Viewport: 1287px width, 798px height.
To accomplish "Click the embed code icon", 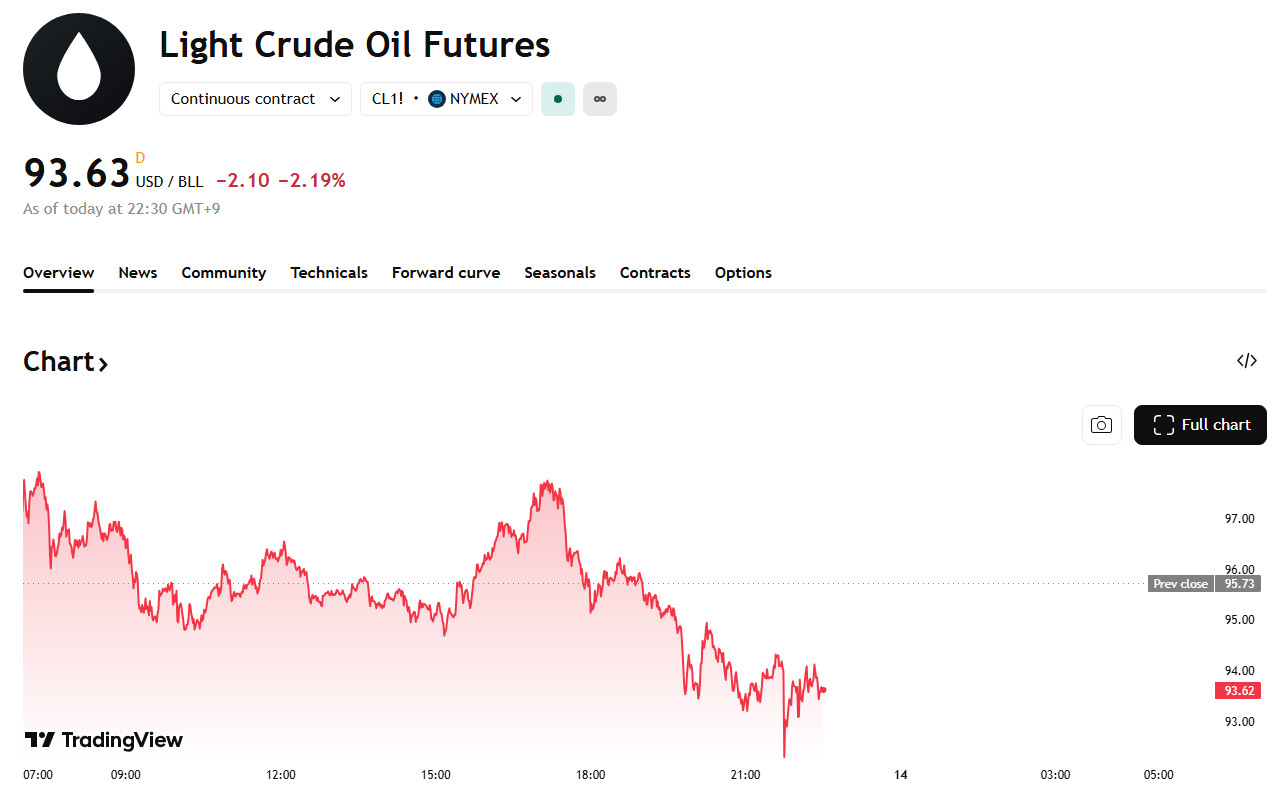I will point(1246,361).
